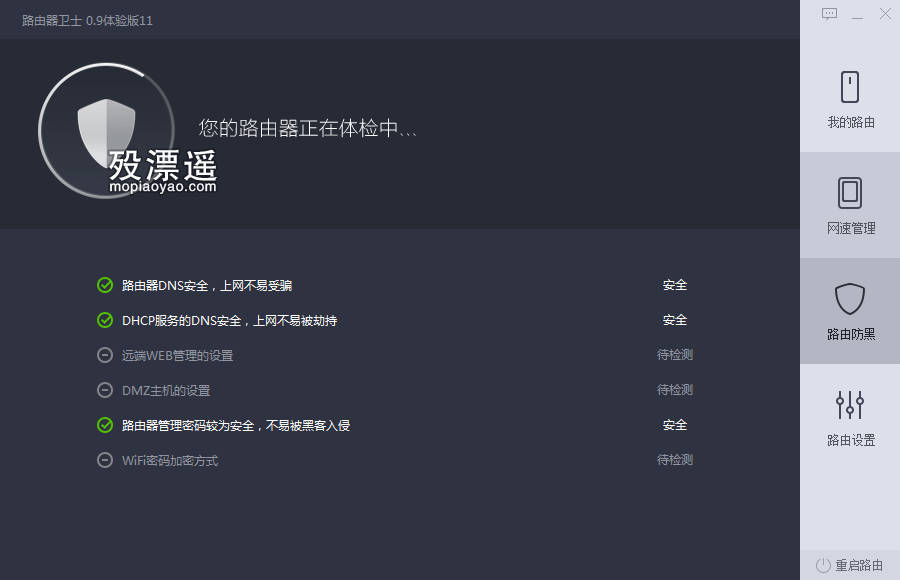Switch to 网速管理 tab label
Viewport: 900px width, 580px height.
[851, 228]
